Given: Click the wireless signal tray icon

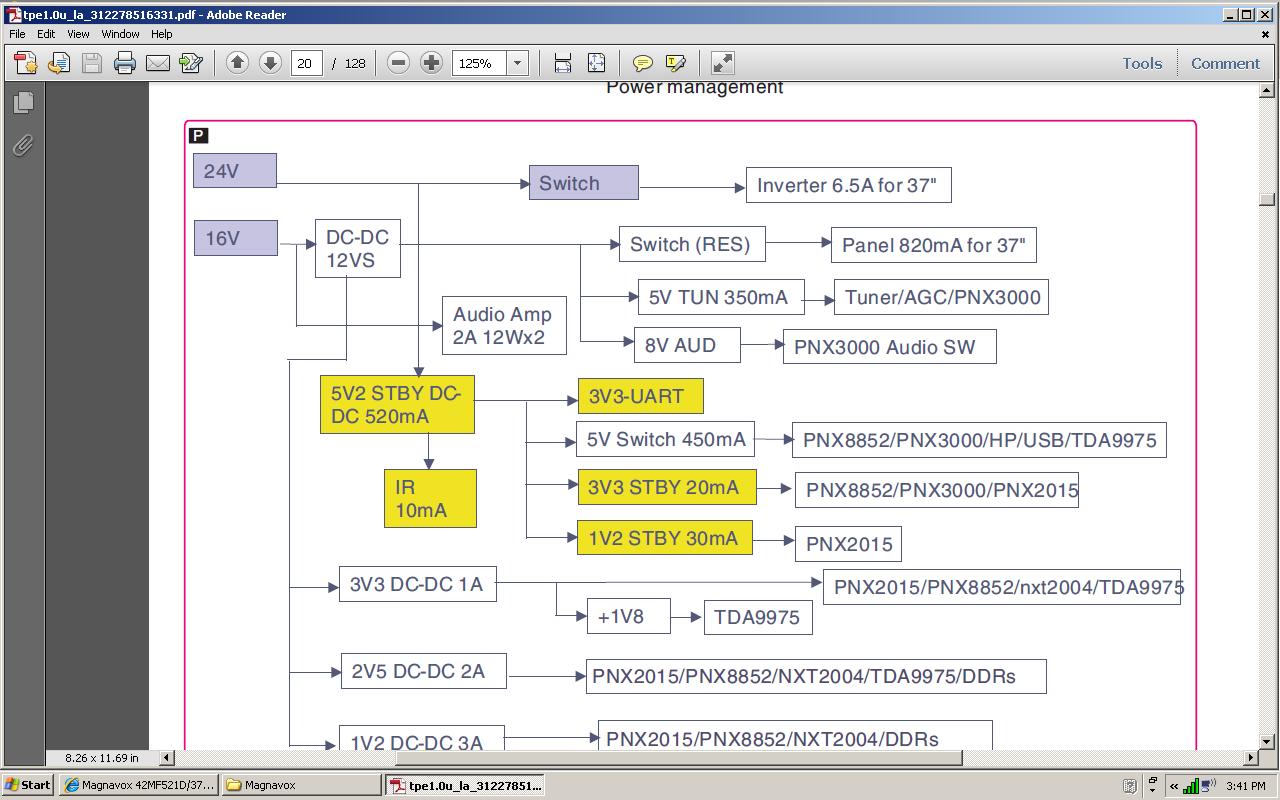Looking at the screenshot, I should click(x=1190, y=785).
